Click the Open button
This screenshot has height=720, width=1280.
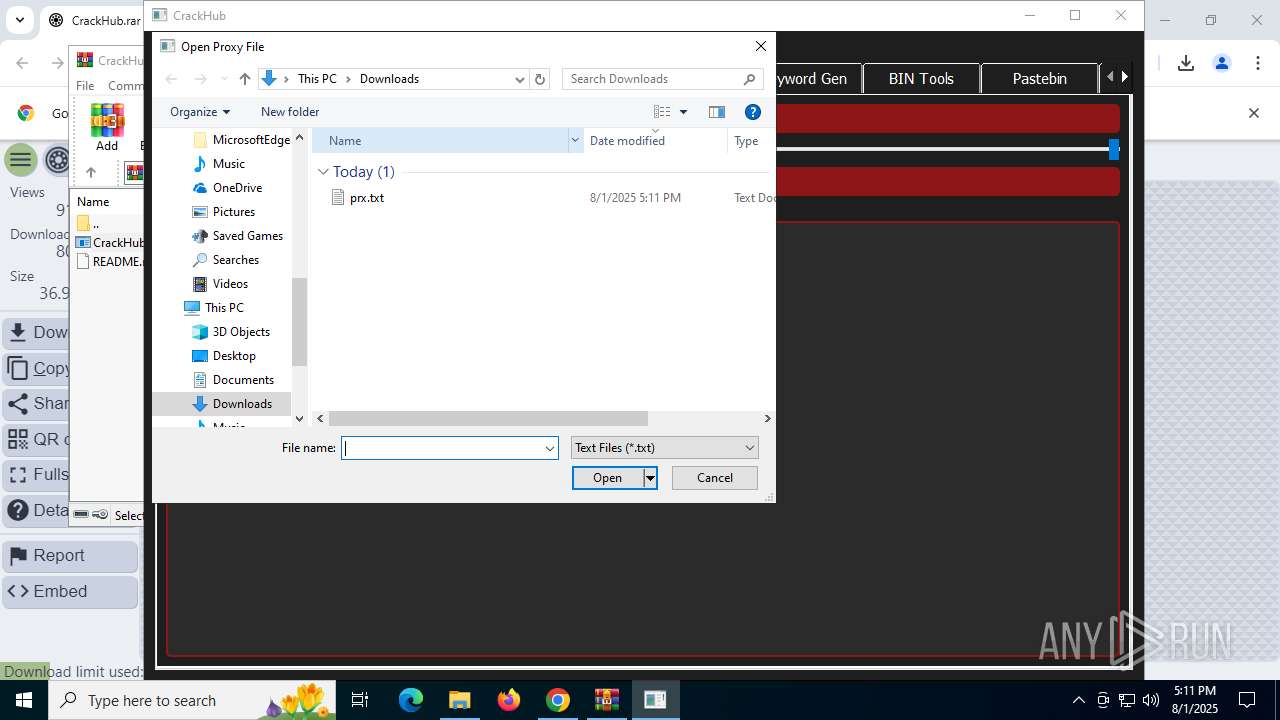(607, 478)
